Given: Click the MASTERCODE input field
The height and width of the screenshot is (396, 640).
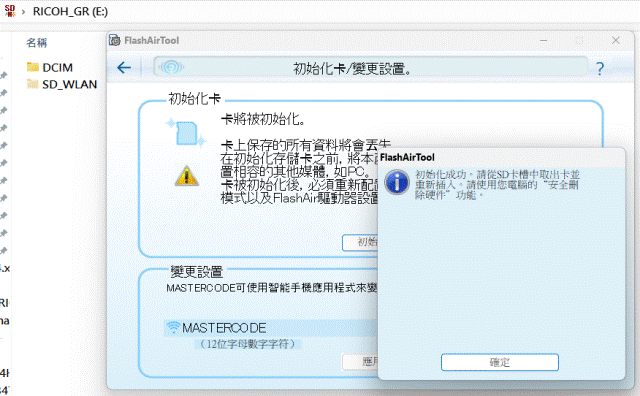Looking at the screenshot, I should 271,328.
